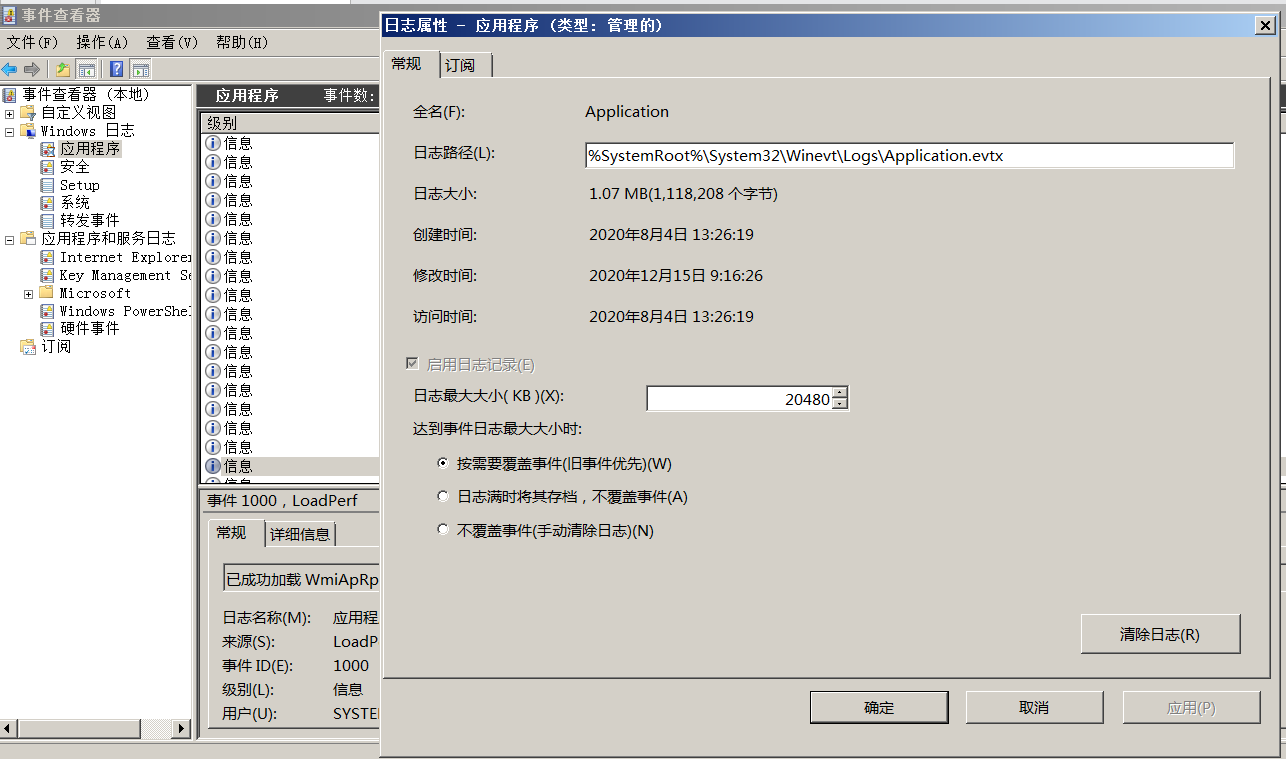Viewport: 1286px width, 759px height.
Task: Open the 查看(V) menu
Action: point(173,42)
